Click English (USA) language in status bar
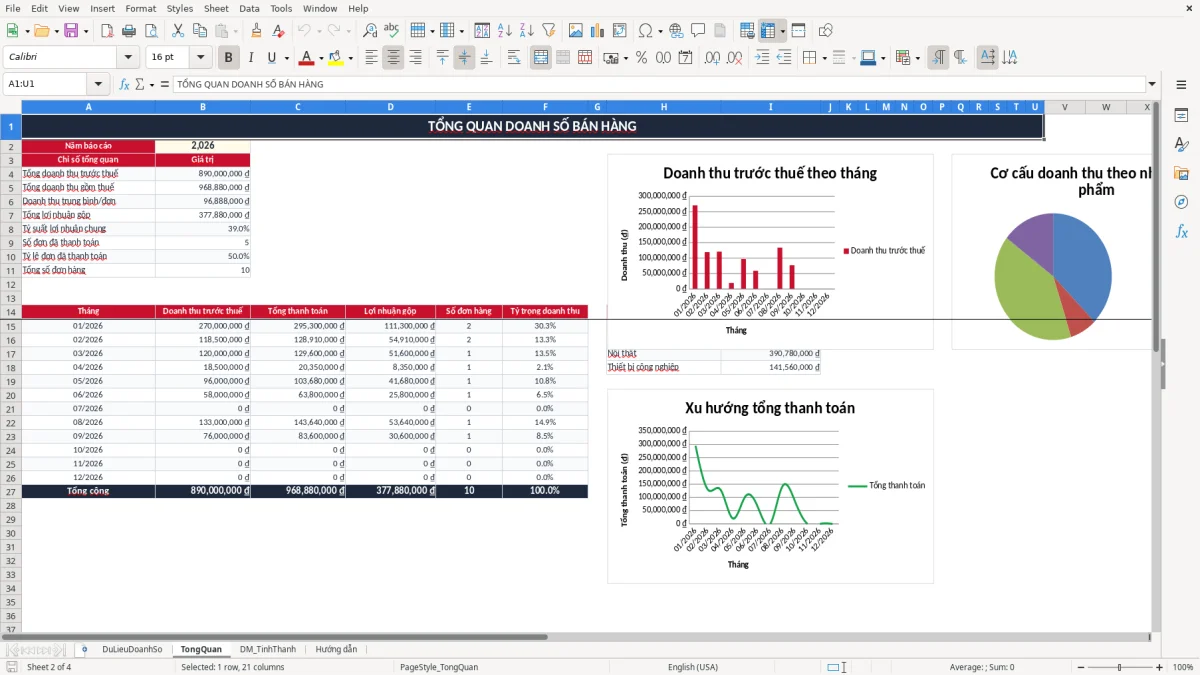 click(693, 667)
